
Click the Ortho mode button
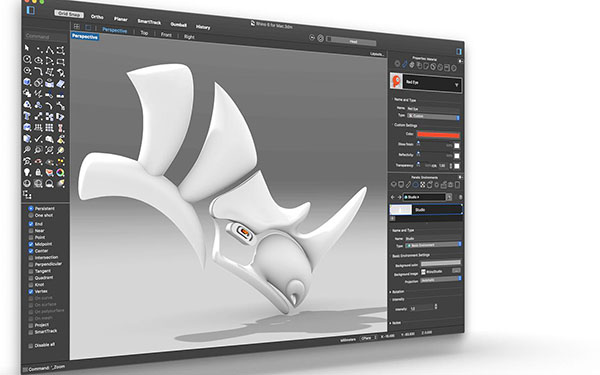tap(97, 17)
